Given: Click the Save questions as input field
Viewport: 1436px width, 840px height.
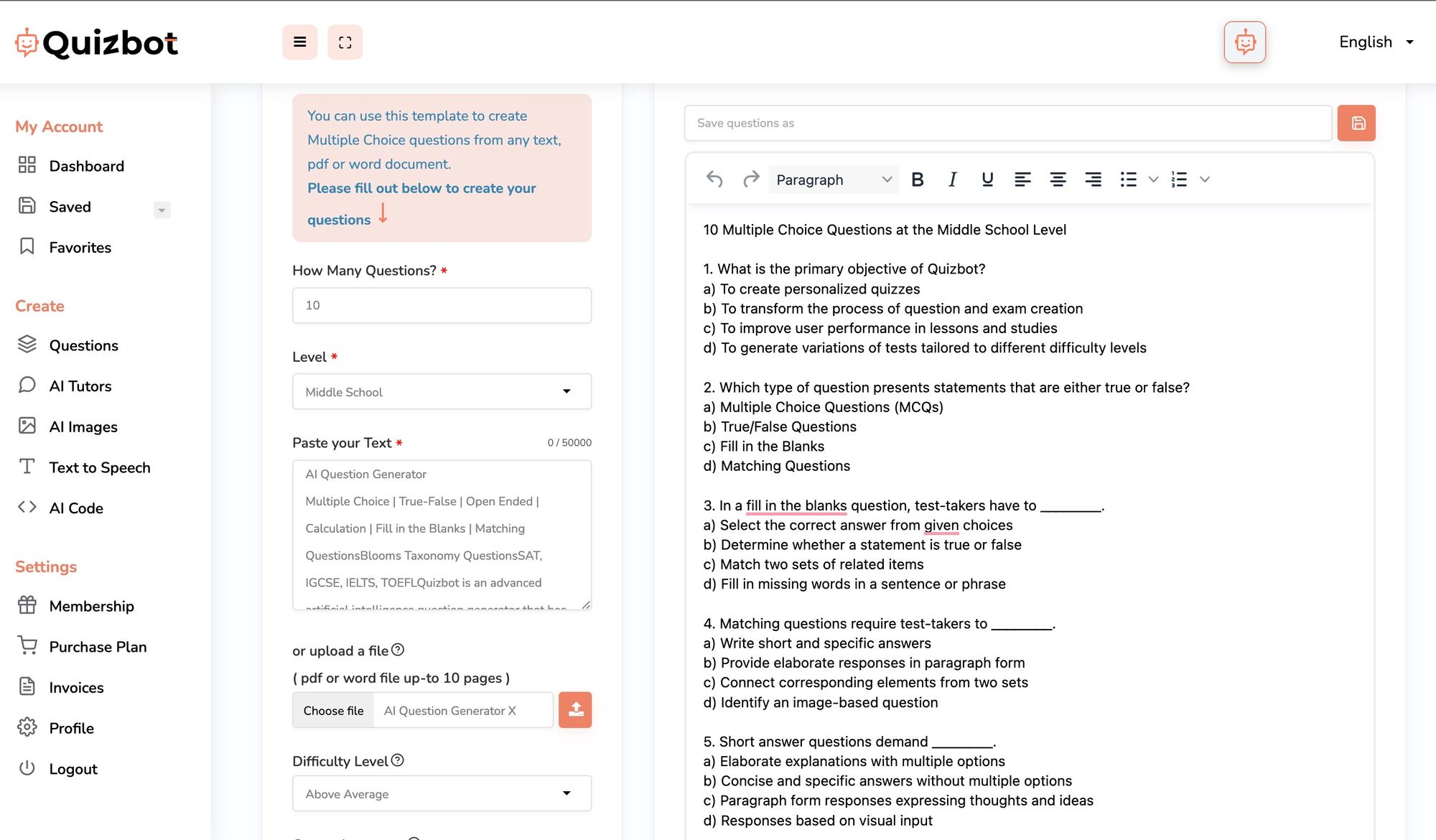Looking at the screenshot, I should coord(1007,123).
